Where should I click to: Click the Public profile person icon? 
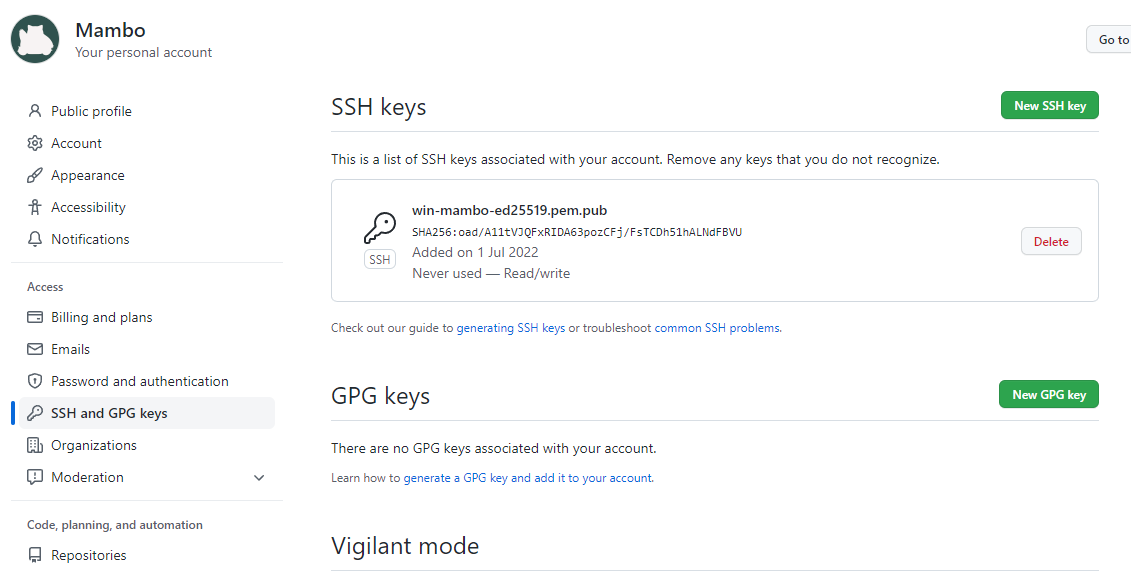tap(35, 111)
